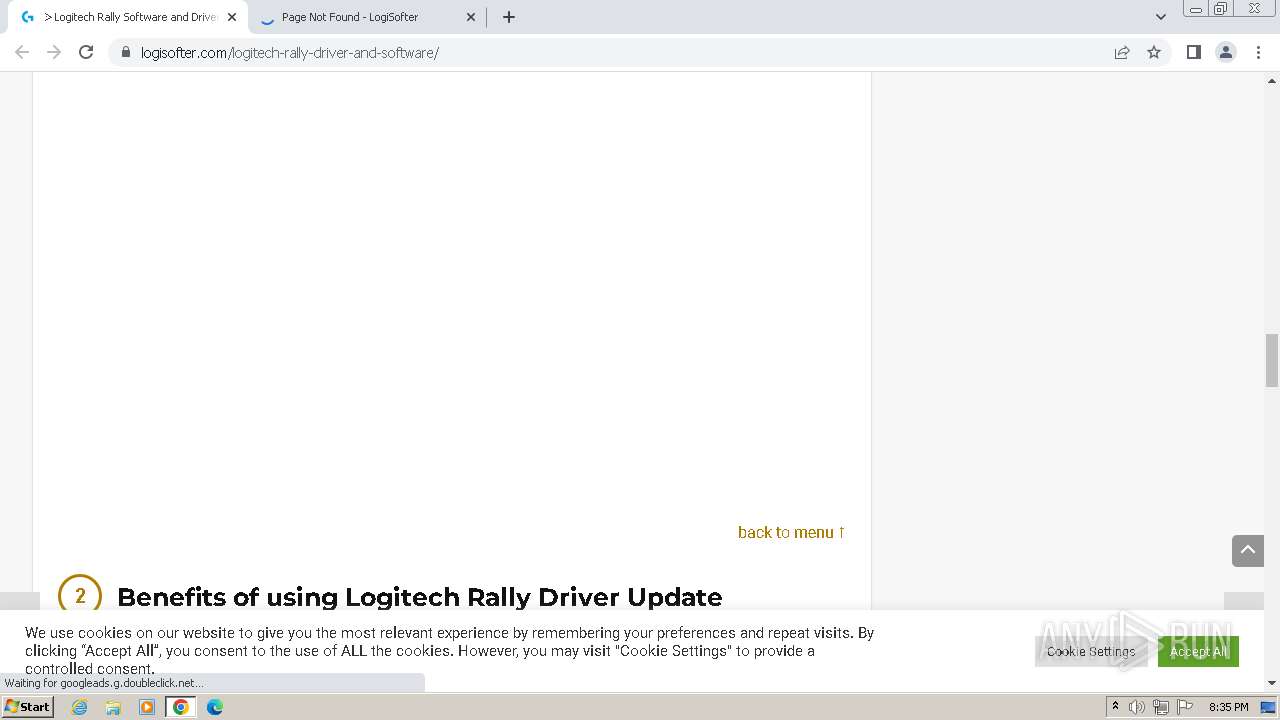Screen dimensions: 1280x720
Task: Accept All cookies
Action: point(1198,651)
